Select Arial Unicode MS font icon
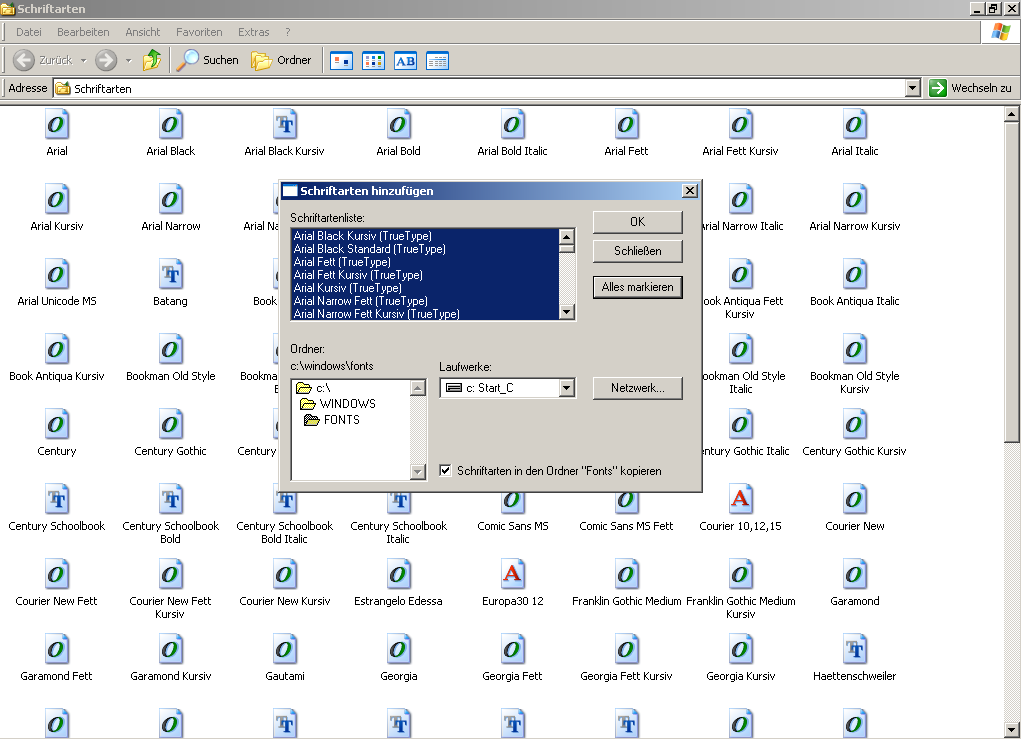1021x739 pixels. tap(57, 274)
